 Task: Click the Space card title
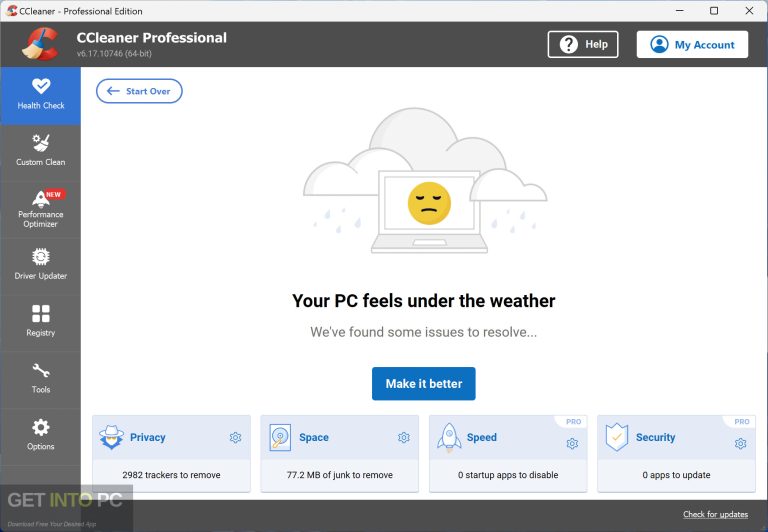[x=314, y=437]
